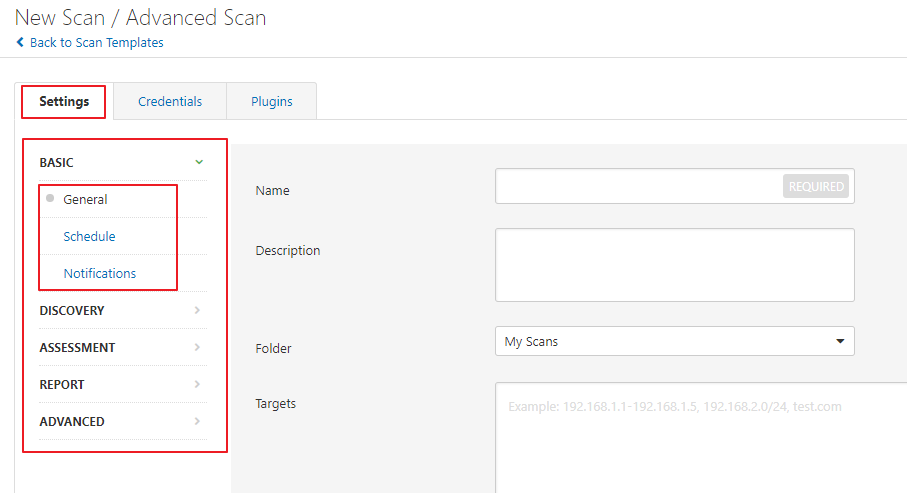Focus the Description text area
The width and height of the screenshot is (907, 493).
click(x=674, y=265)
